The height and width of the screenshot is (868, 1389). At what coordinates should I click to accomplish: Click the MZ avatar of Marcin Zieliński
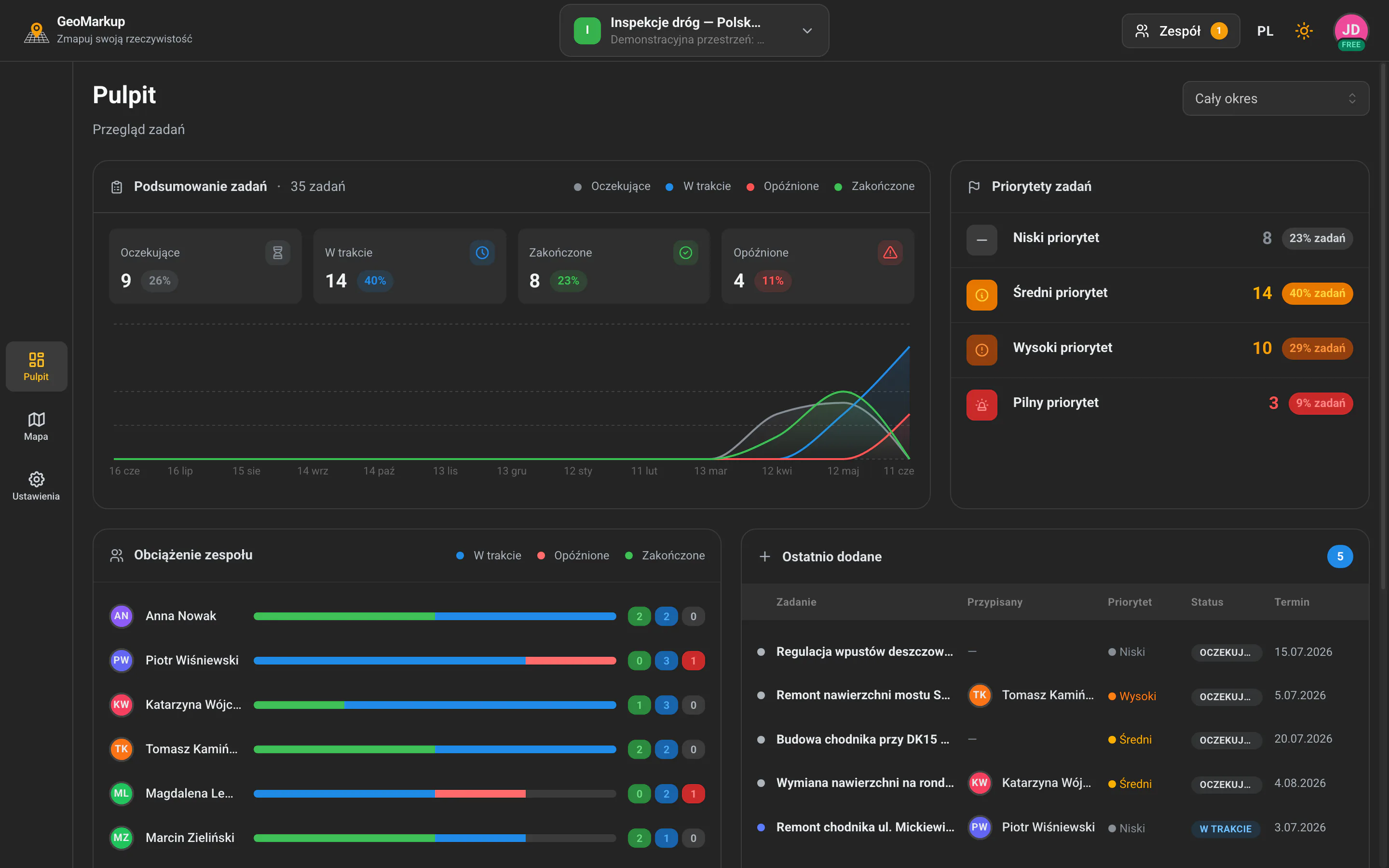(x=121, y=838)
